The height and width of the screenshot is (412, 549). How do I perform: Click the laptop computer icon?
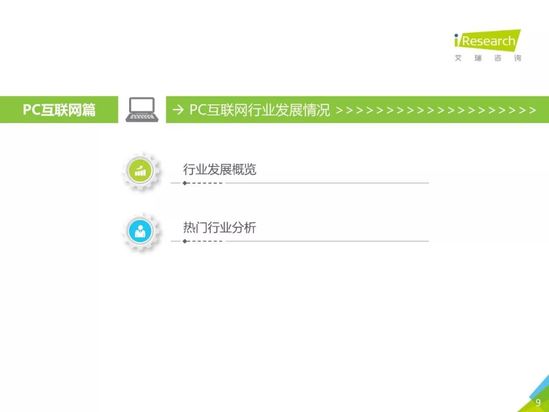[x=142, y=110]
